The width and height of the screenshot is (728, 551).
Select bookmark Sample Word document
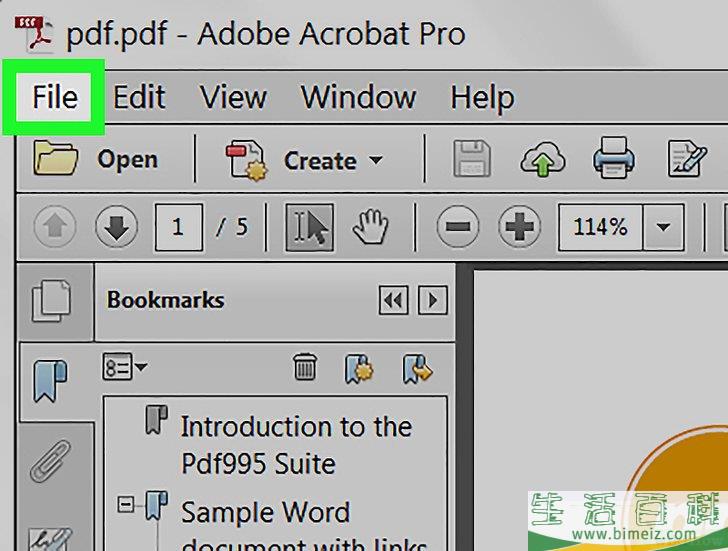[x=304, y=524]
